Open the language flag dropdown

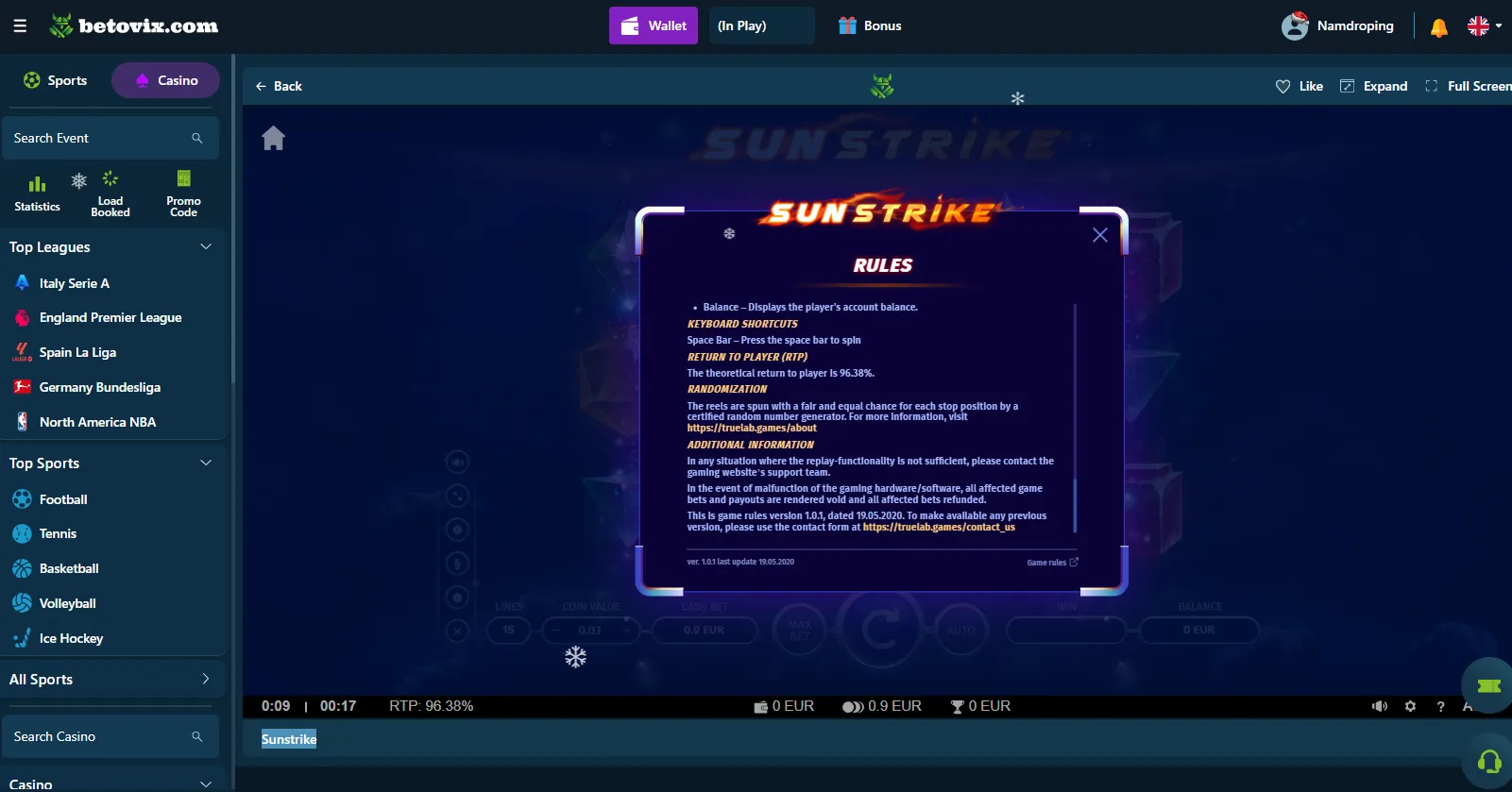pyautogui.click(x=1485, y=25)
